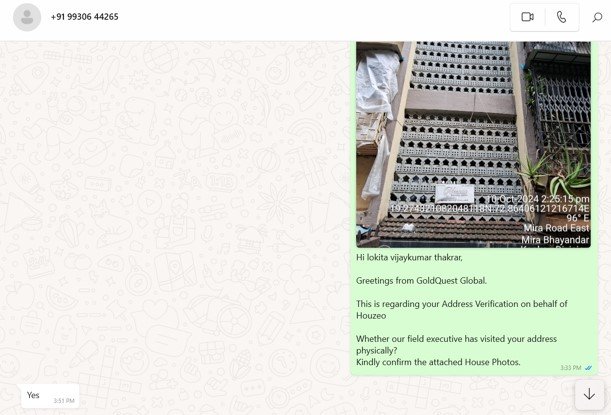Click the 'Mira Road East' photo geotag

(555, 228)
